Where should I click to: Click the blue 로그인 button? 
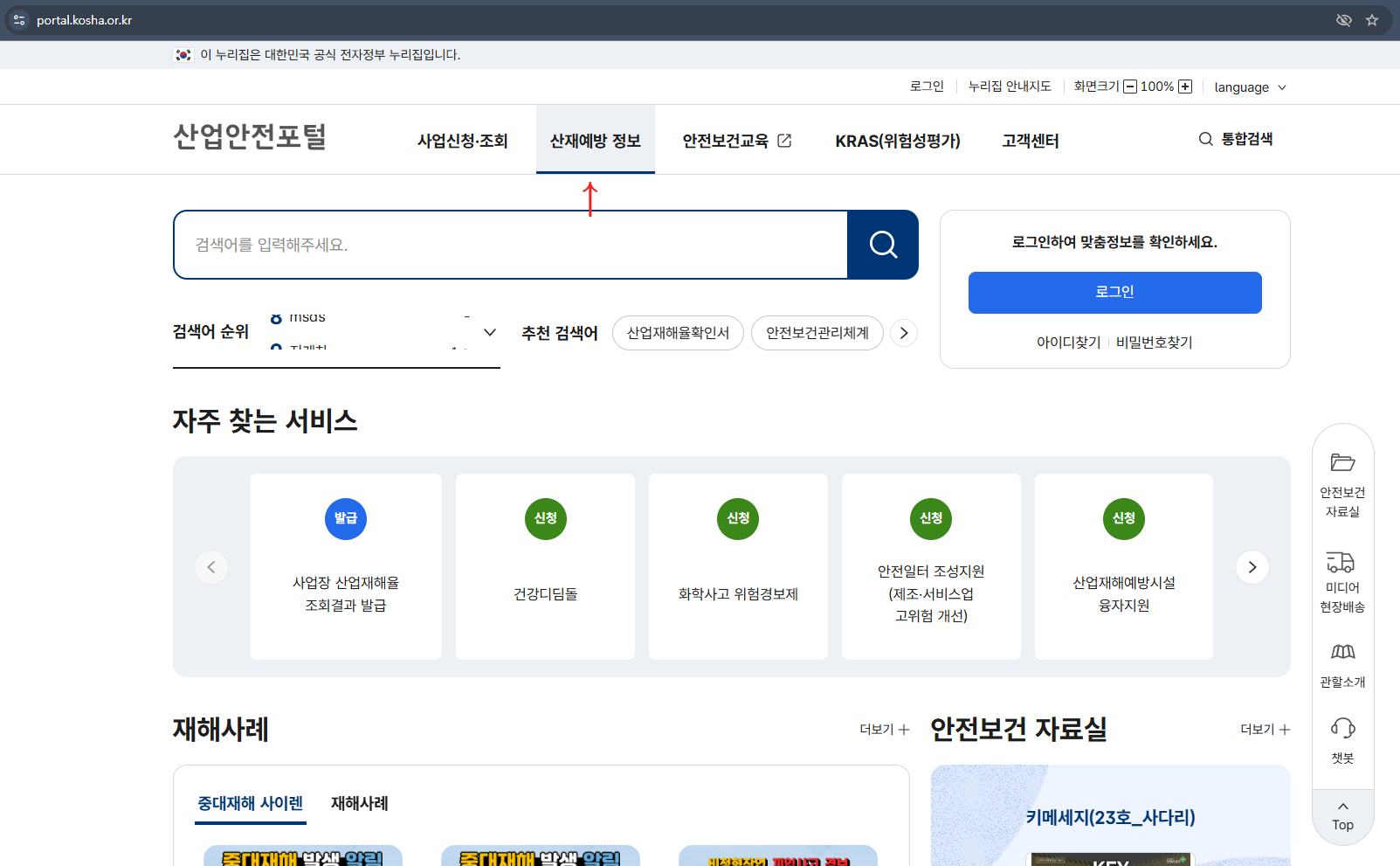pyautogui.click(x=1114, y=292)
